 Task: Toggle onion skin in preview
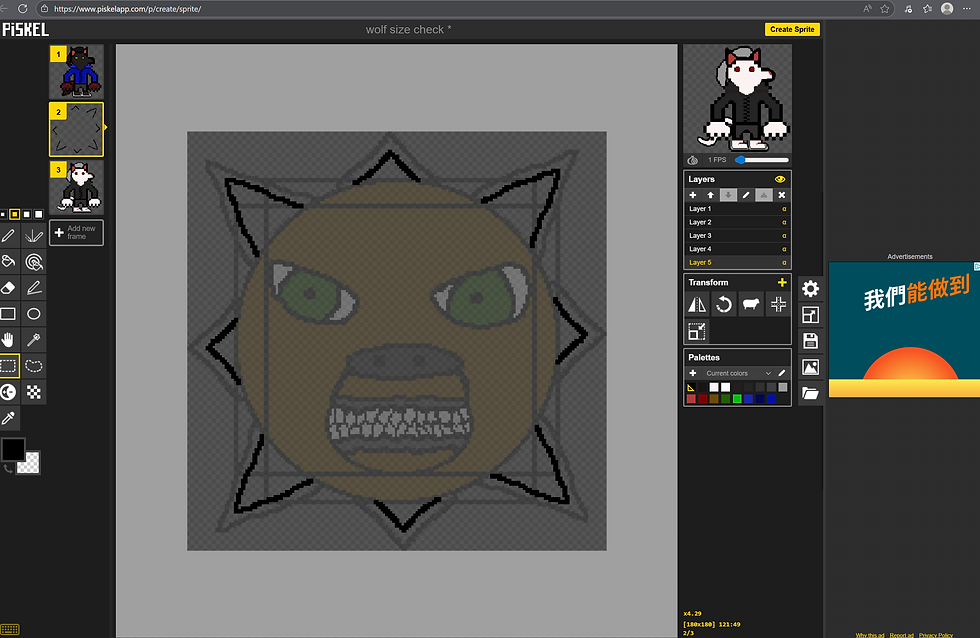click(692, 160)
